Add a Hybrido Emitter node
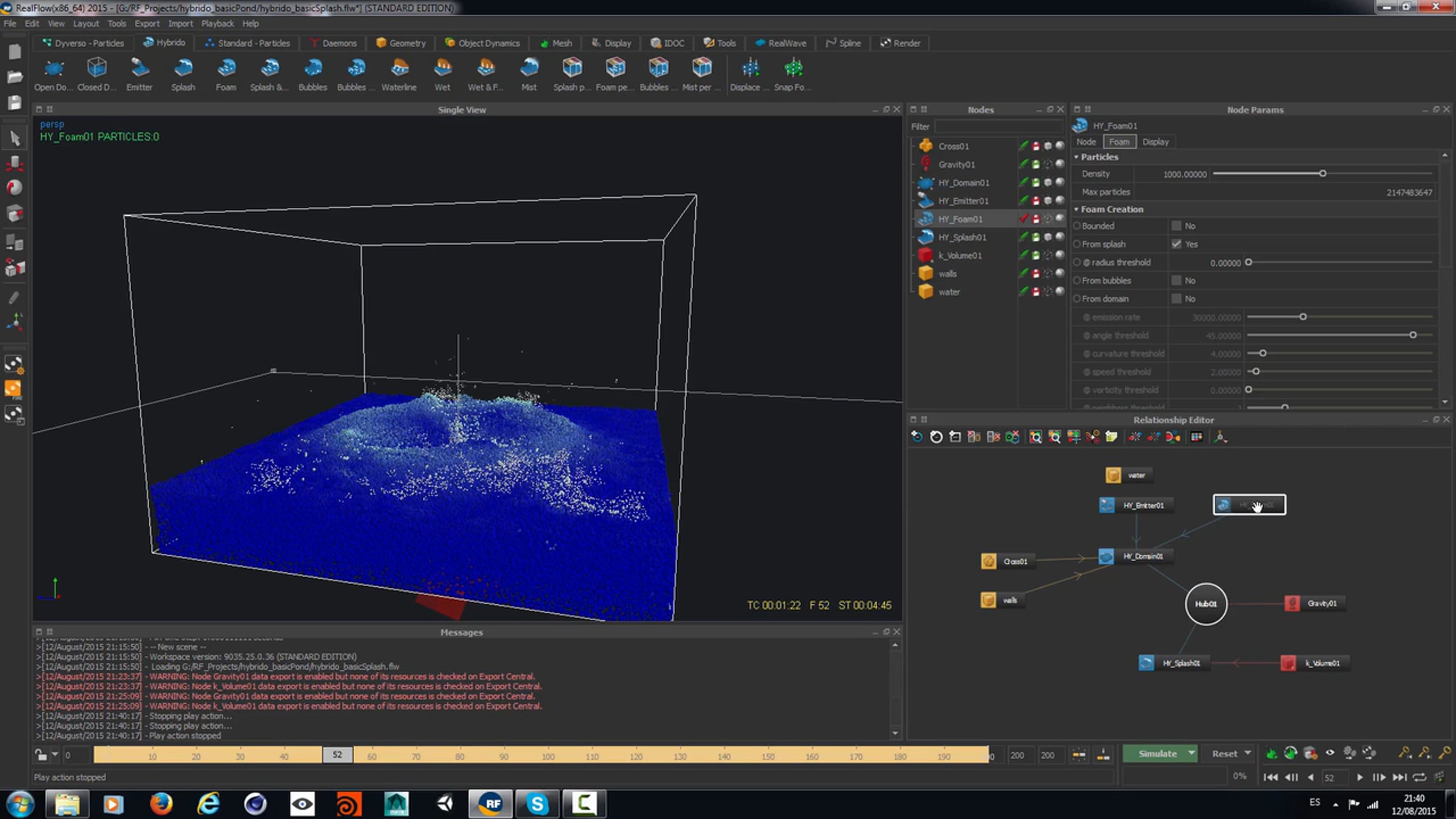Screen dimensions: 1456x819 (x=140, y=74)
